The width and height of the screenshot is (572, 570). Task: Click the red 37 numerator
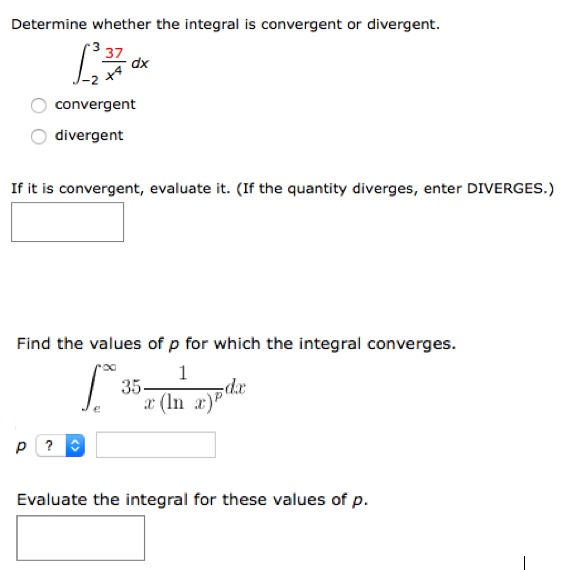click(x=114, y=53)
